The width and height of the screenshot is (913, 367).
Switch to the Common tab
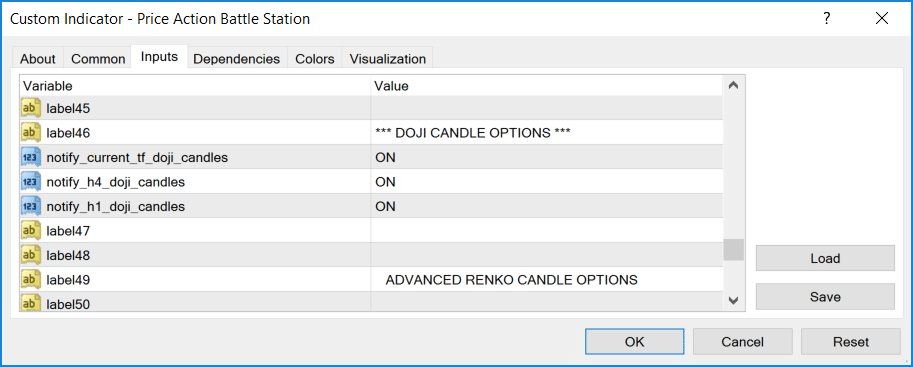[98, 59]
